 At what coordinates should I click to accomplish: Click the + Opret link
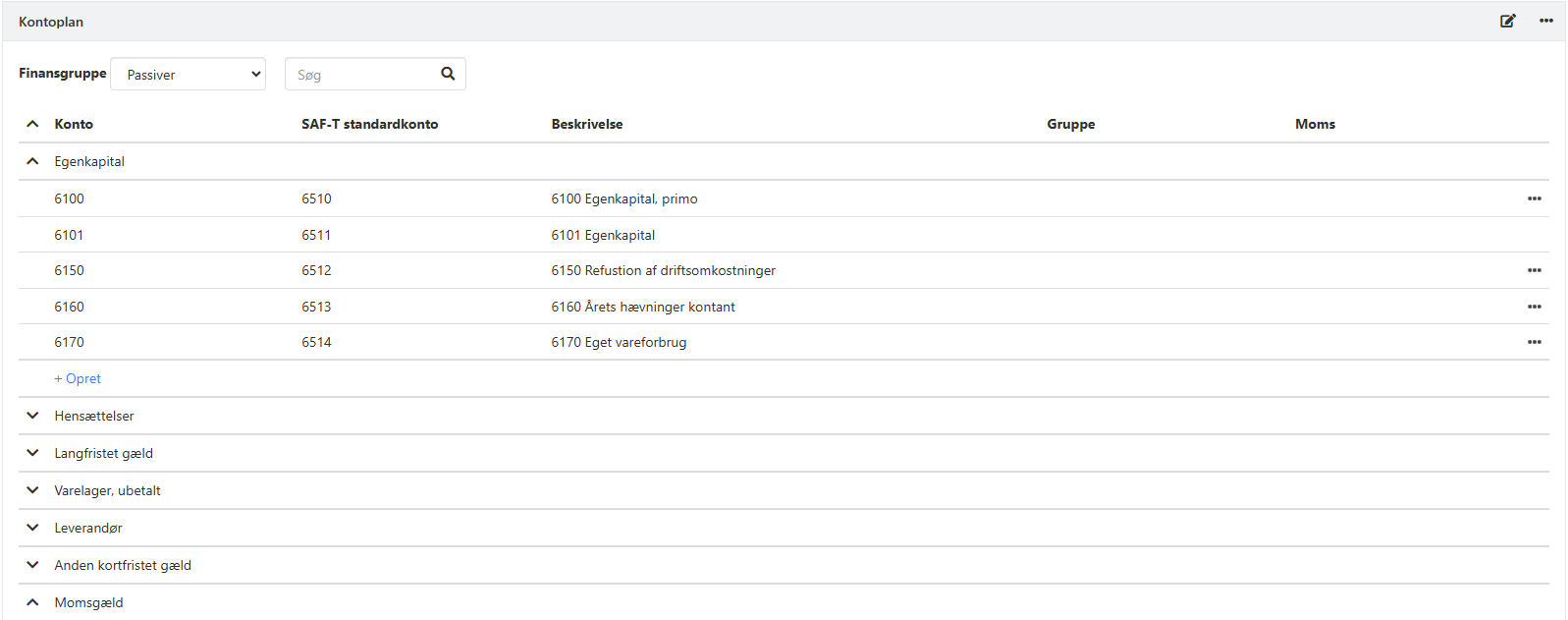pos(78,378)
